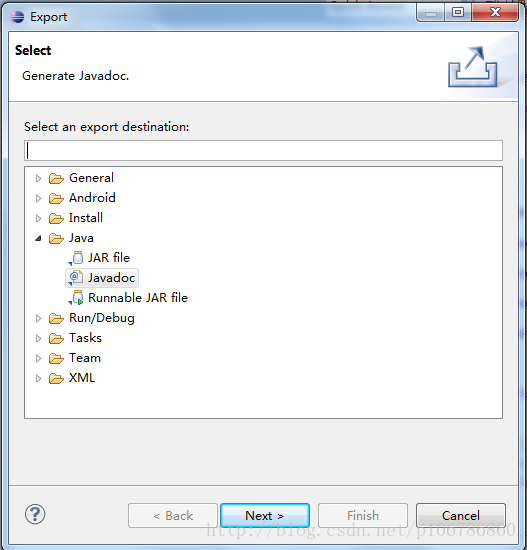The image size is (527, 550).
Task: Expand the Run/Debug category
Action: pos(38,318)
